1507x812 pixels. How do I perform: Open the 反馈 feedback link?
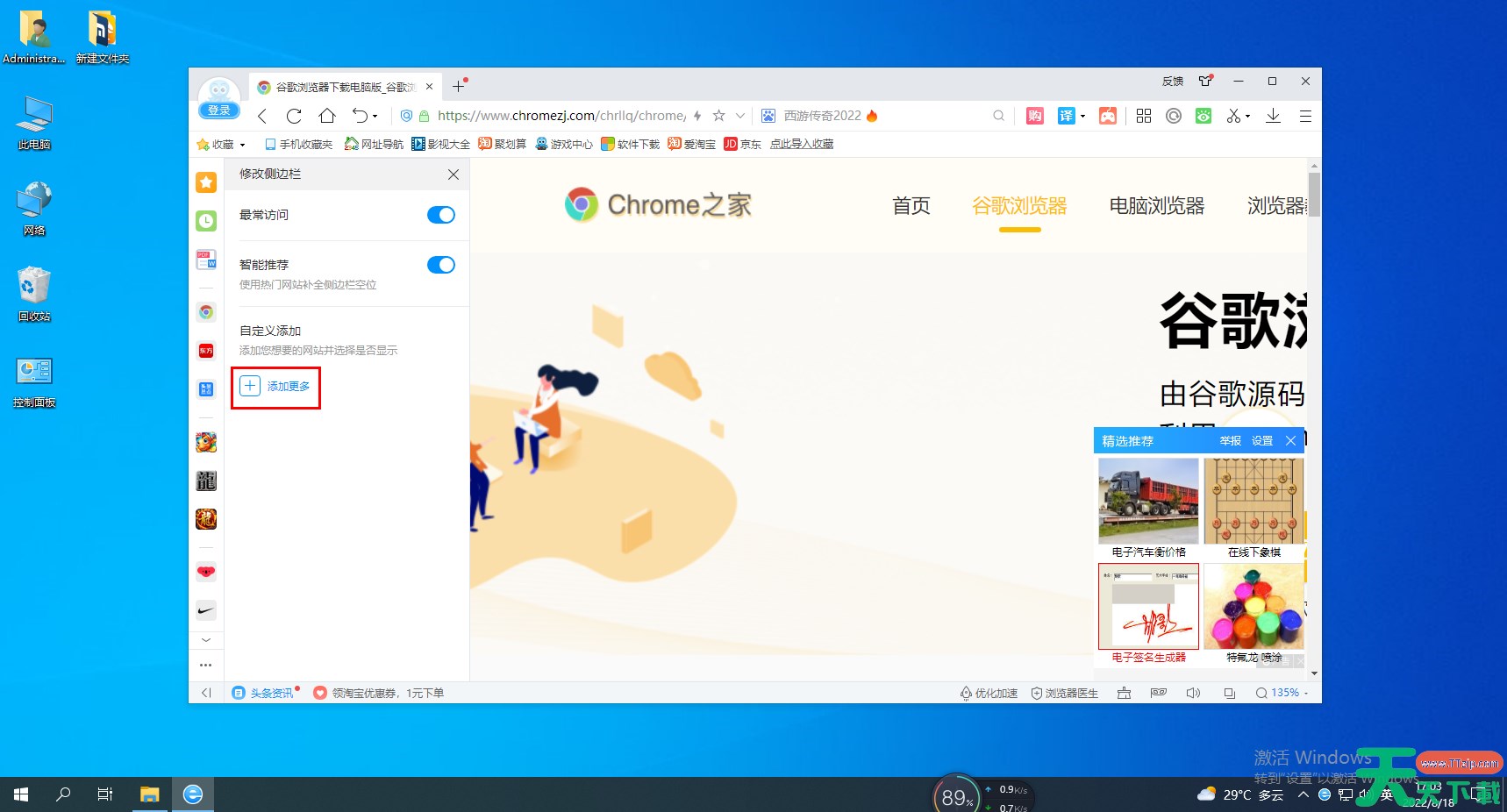pyautogui.click(x=1173, y=82)
